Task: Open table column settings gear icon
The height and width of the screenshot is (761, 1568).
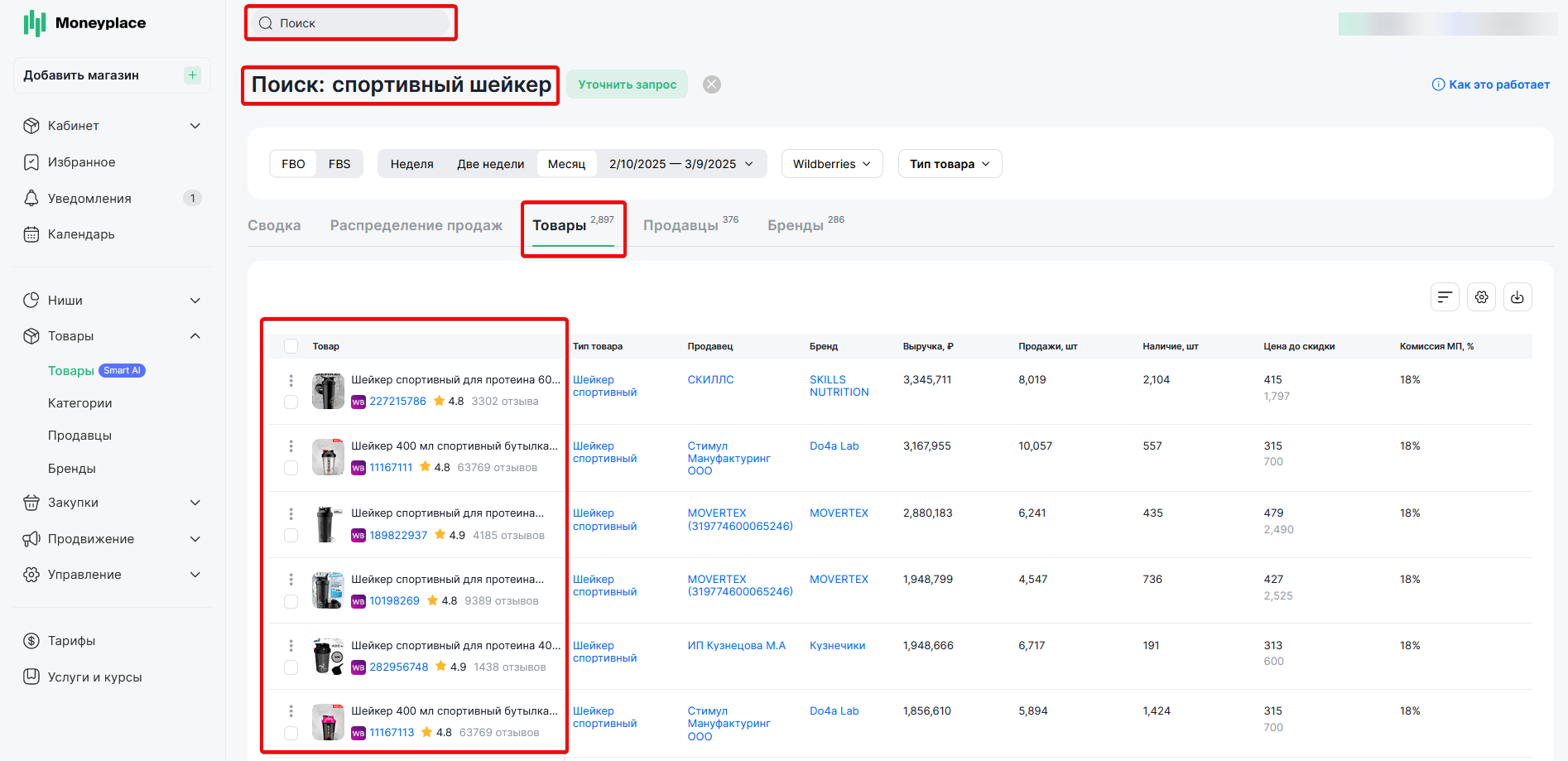Action: [x=1481, y=297]
